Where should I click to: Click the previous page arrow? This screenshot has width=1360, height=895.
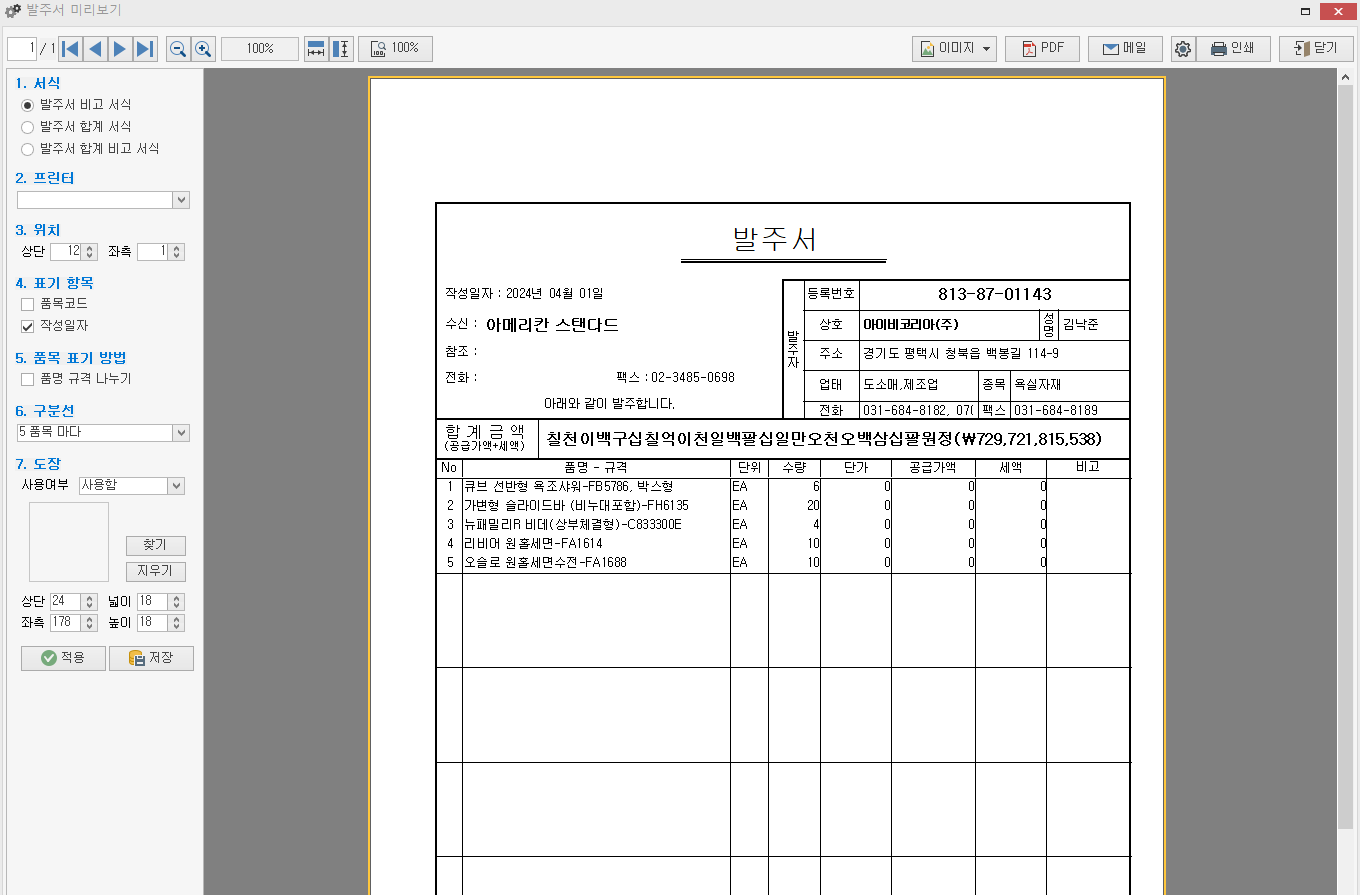coord(95,49)
